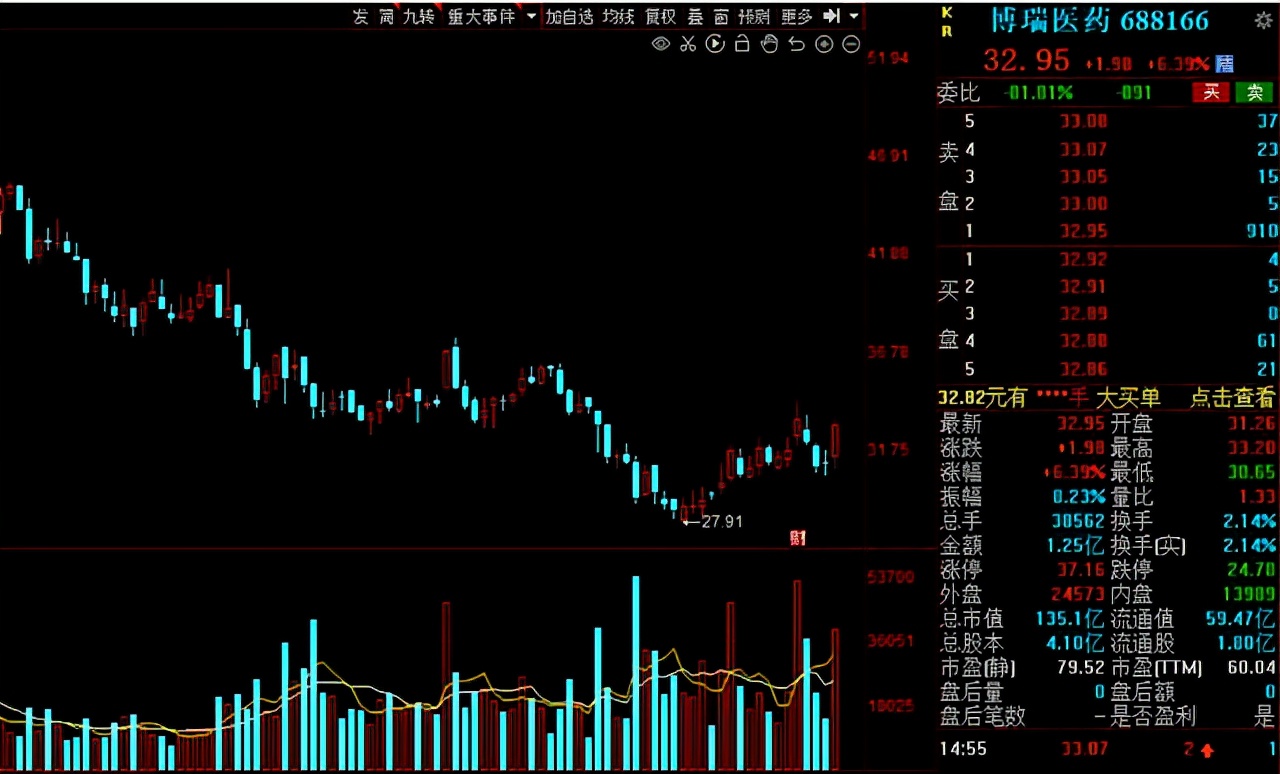
Task: Click the circular zoom-in icon
Action: tap(824, 44)
